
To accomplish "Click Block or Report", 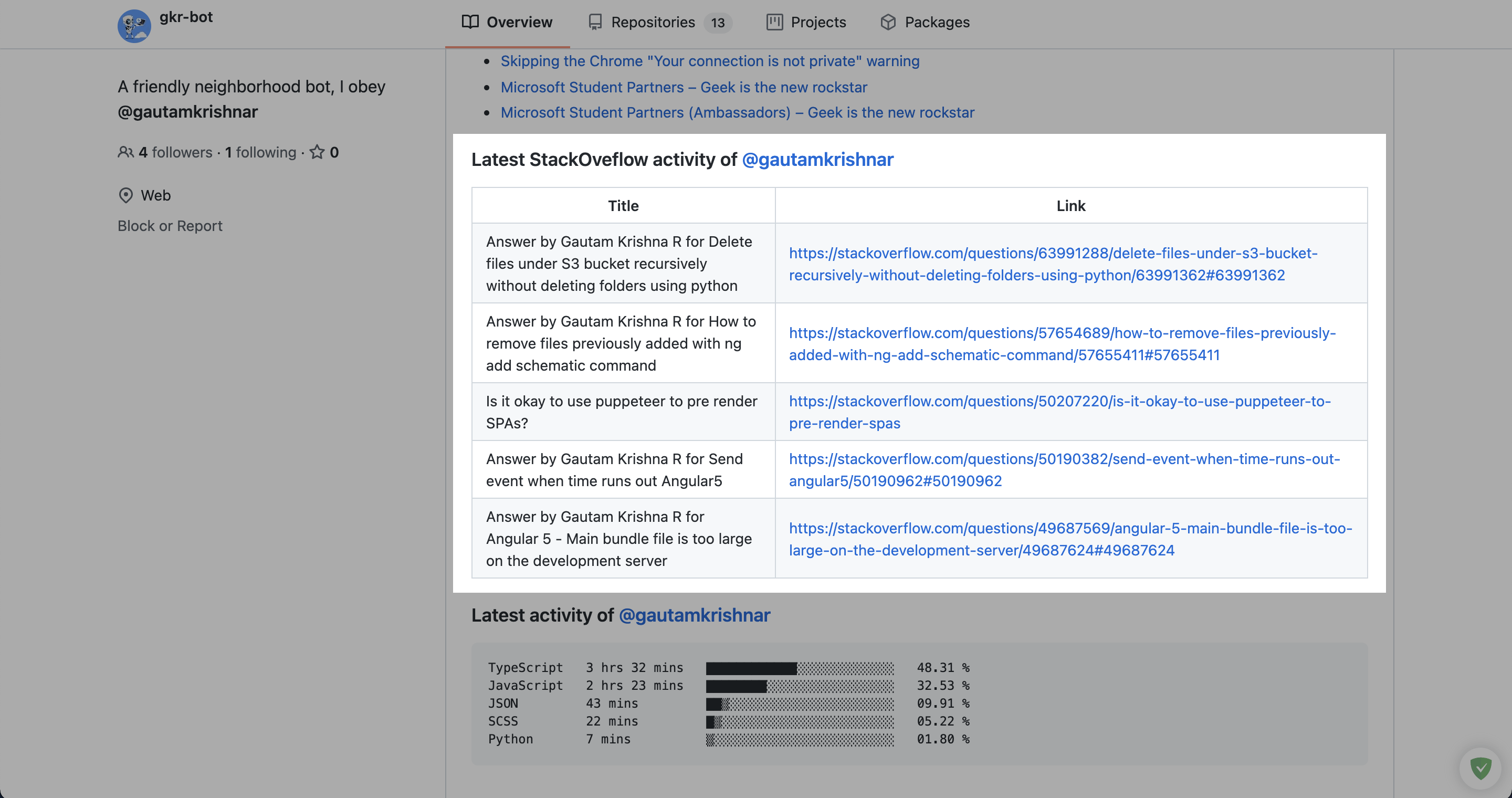I will pyautogui.click(x=170, y=226).
